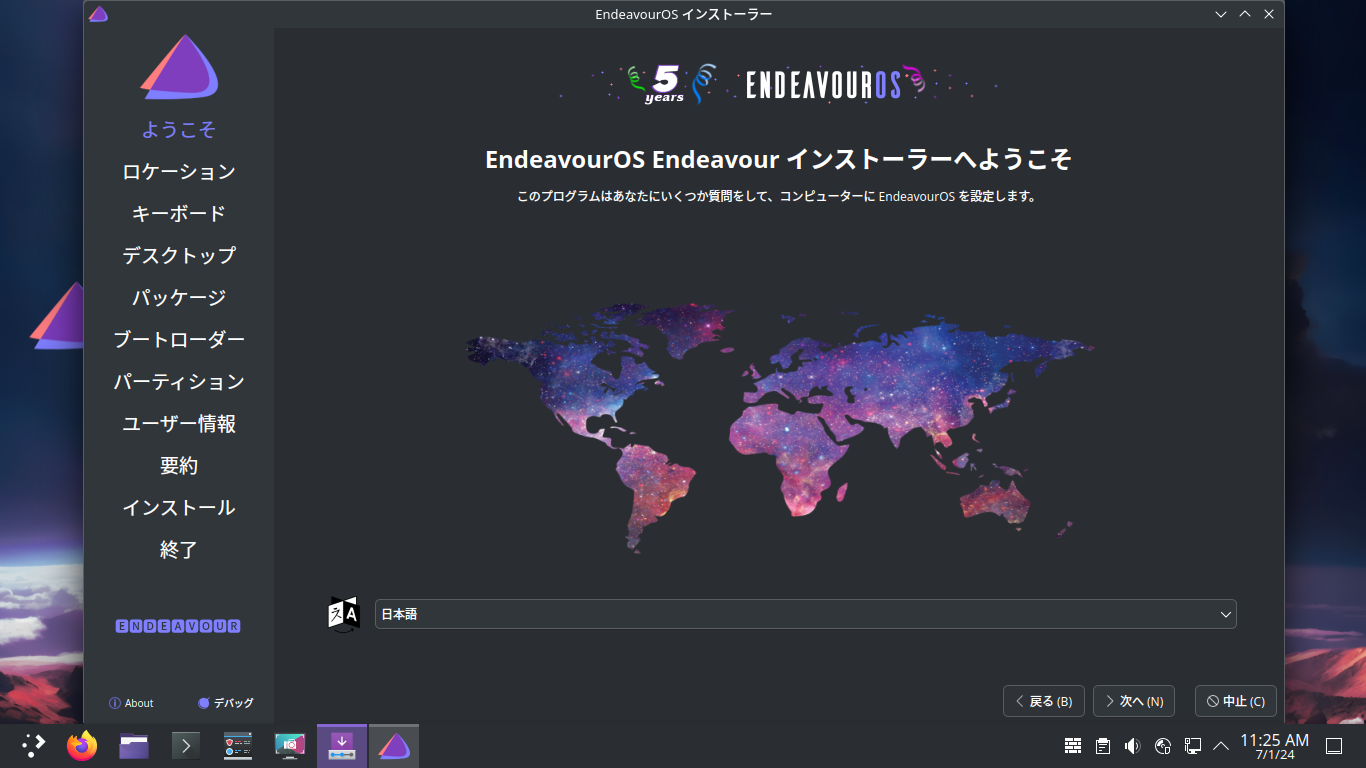This screenshot has height=768, width=1366.
Task: Click 次へ (N) next button
Action: click(x=1134, y=701)
